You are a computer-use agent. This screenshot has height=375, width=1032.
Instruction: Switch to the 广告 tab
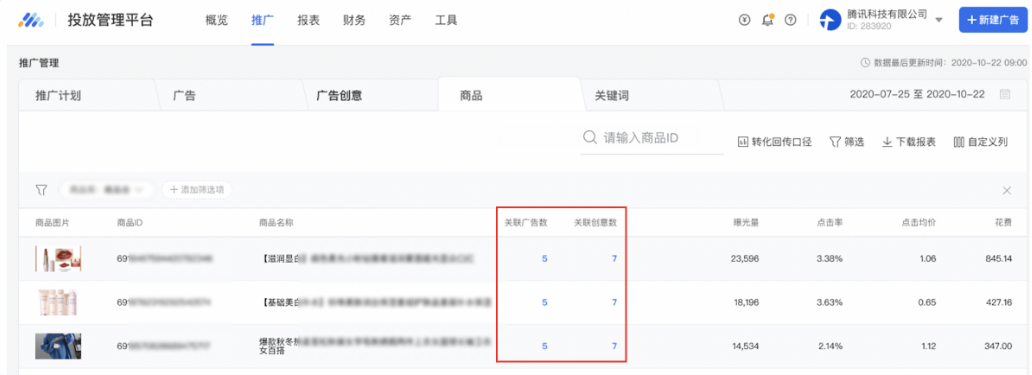pos(184,96)
